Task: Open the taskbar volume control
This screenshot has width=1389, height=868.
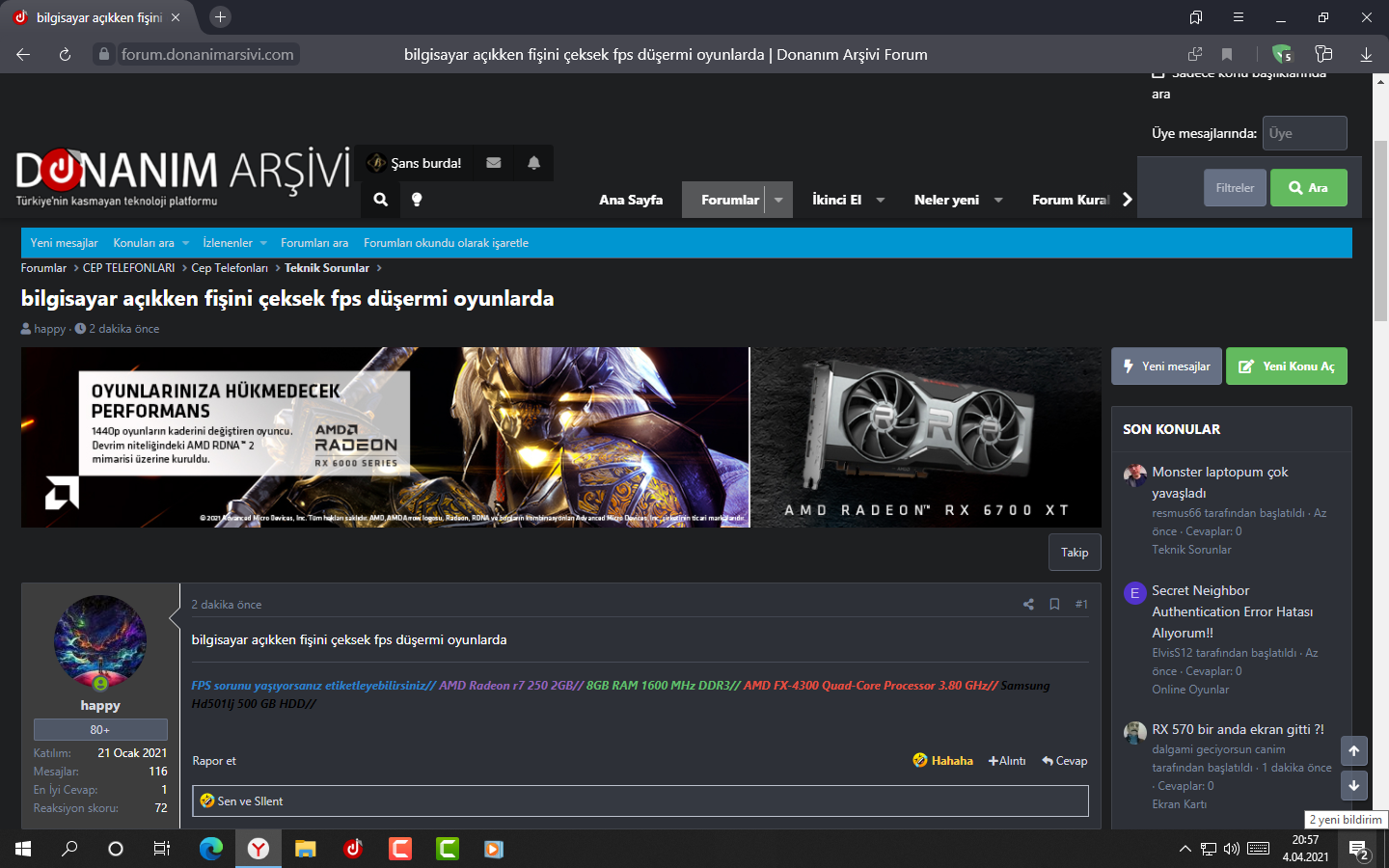Action: tap(1232, 849)
